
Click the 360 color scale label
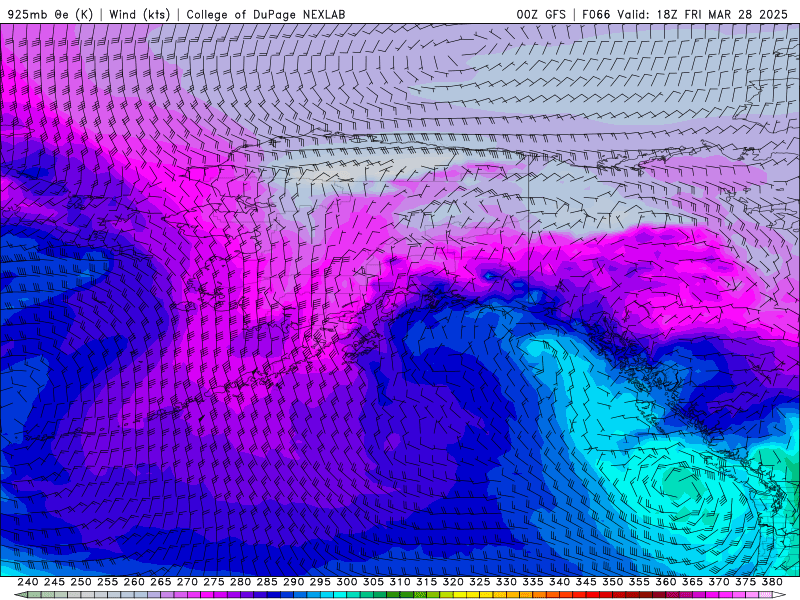[x=666, y=582]
